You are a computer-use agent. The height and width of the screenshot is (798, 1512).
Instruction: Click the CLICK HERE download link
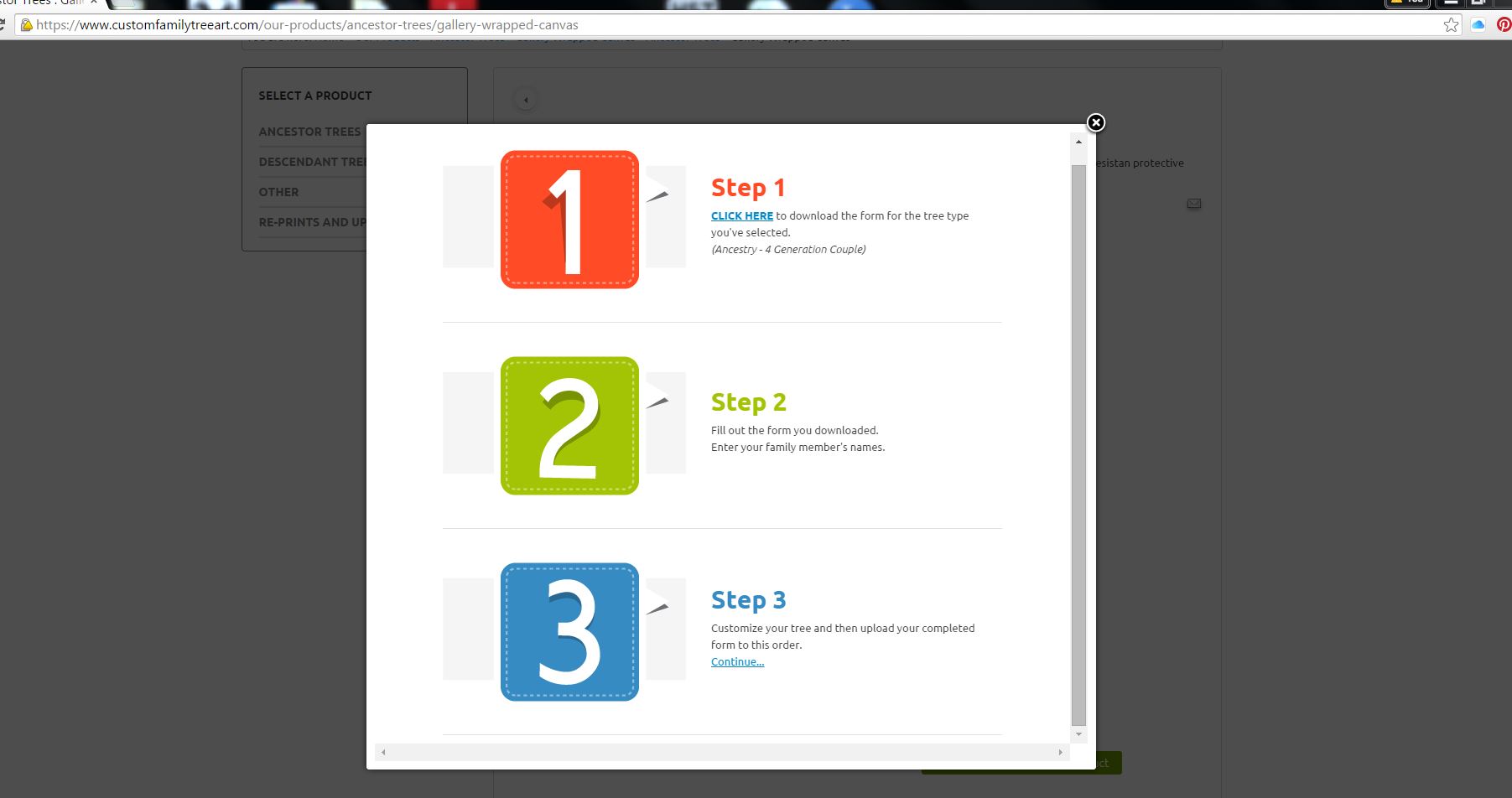742,215
